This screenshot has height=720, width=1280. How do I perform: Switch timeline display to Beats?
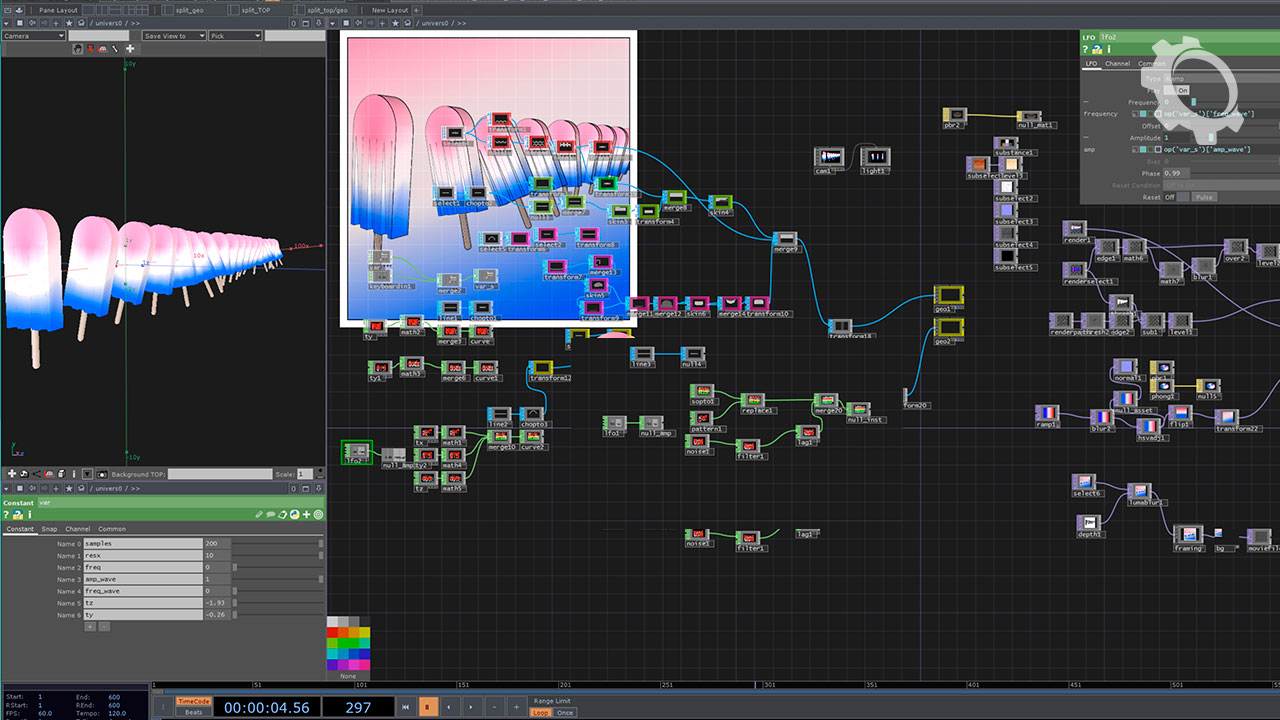(x=193, y=712)
